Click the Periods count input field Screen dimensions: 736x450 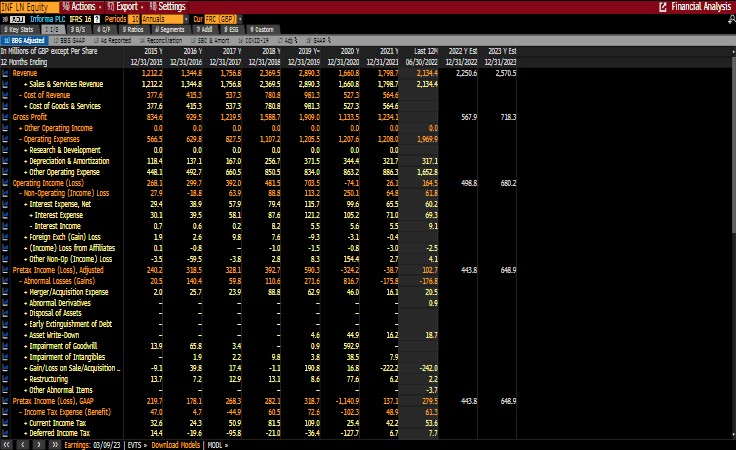pyautogui.click(x=134, y=19)
